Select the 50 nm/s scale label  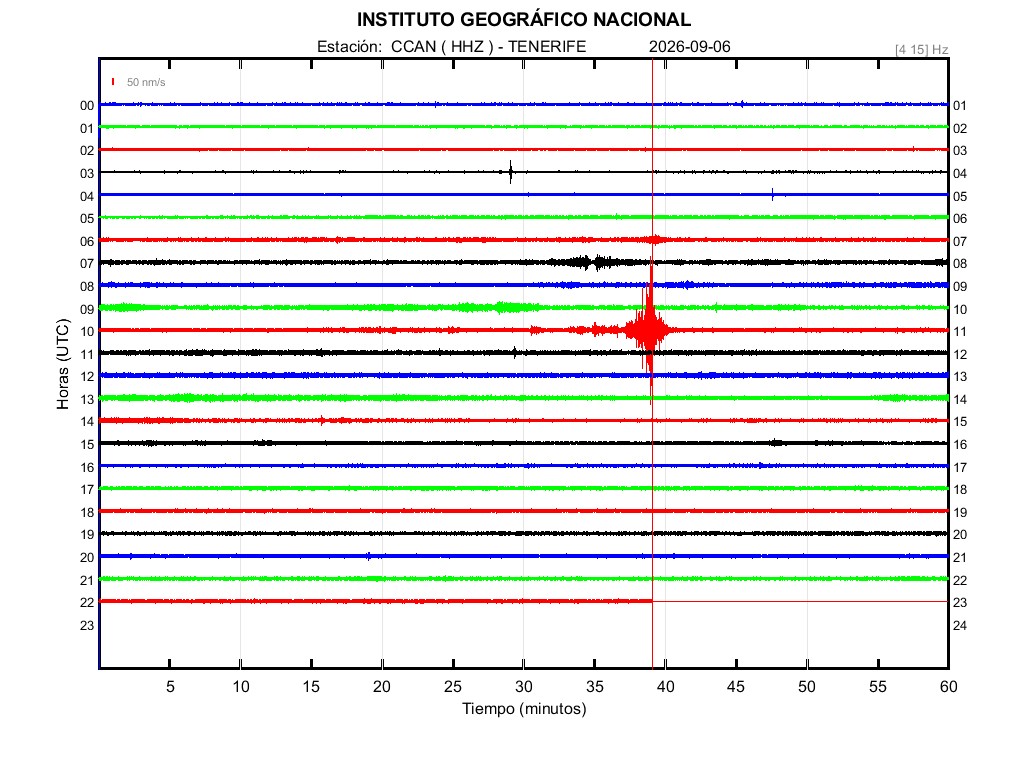(146, 82)
